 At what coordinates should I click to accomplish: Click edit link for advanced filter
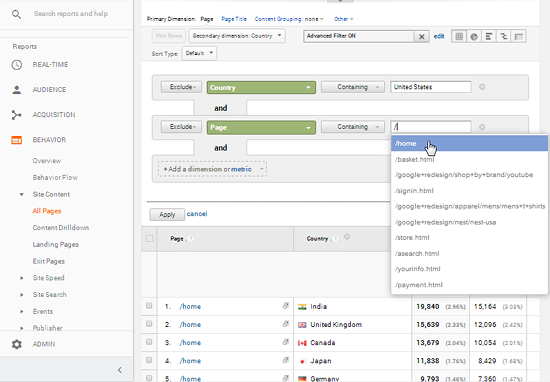point(439,36)
